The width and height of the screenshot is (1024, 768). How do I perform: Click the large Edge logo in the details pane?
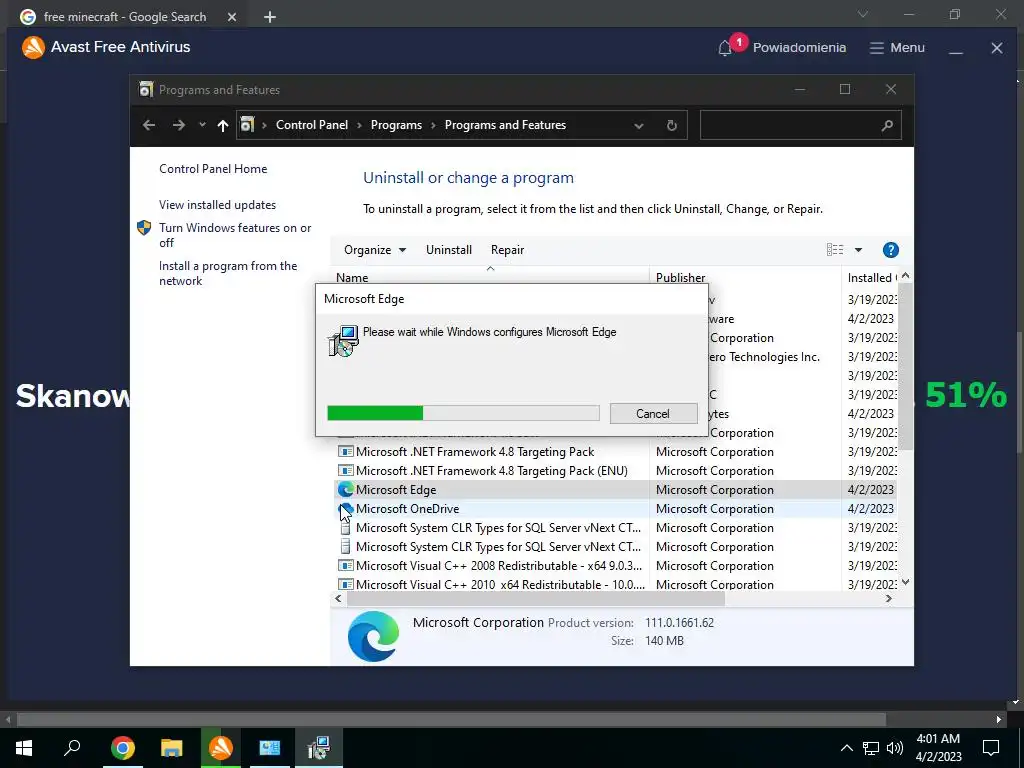374,636
